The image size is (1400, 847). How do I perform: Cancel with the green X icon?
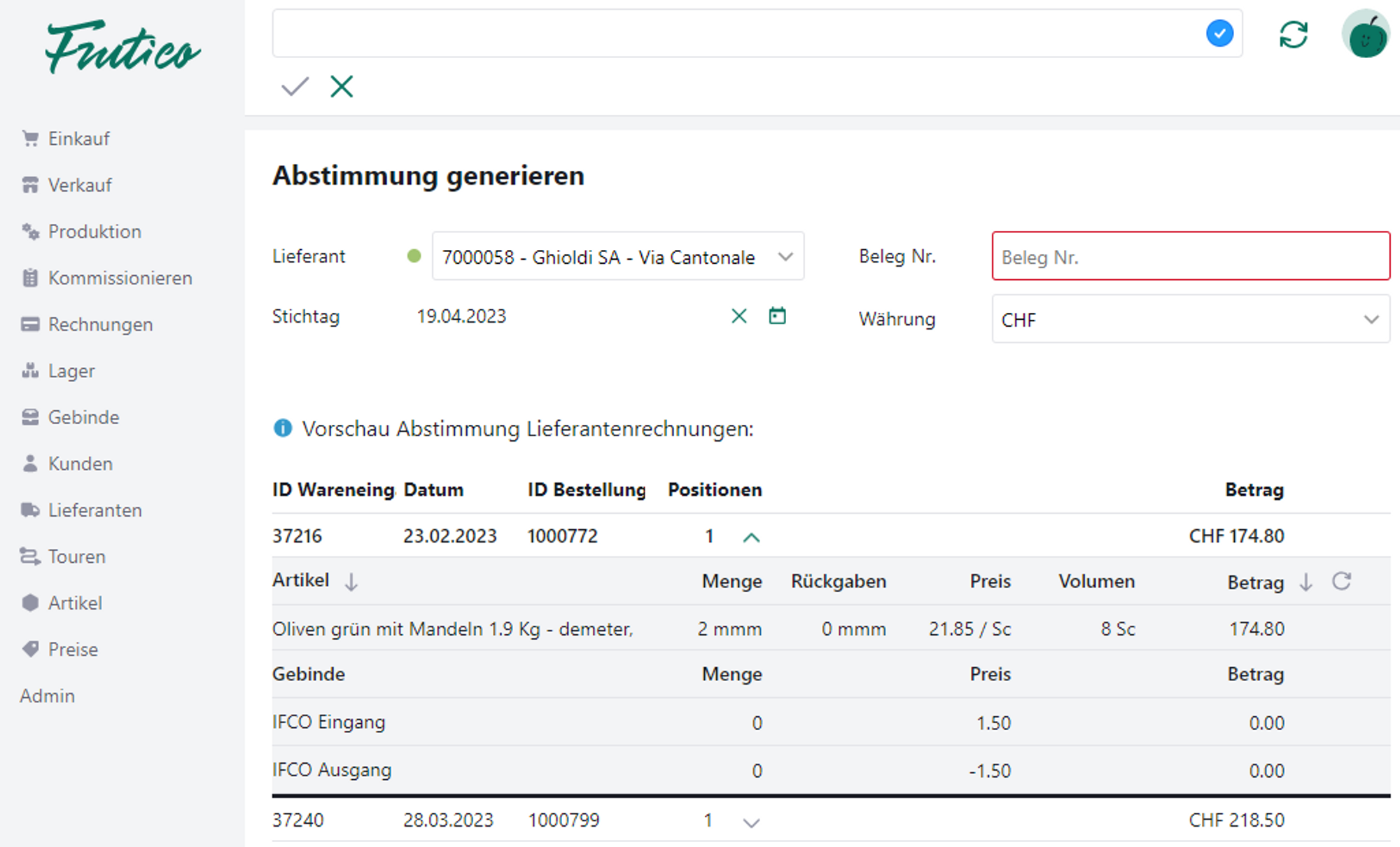342,87
